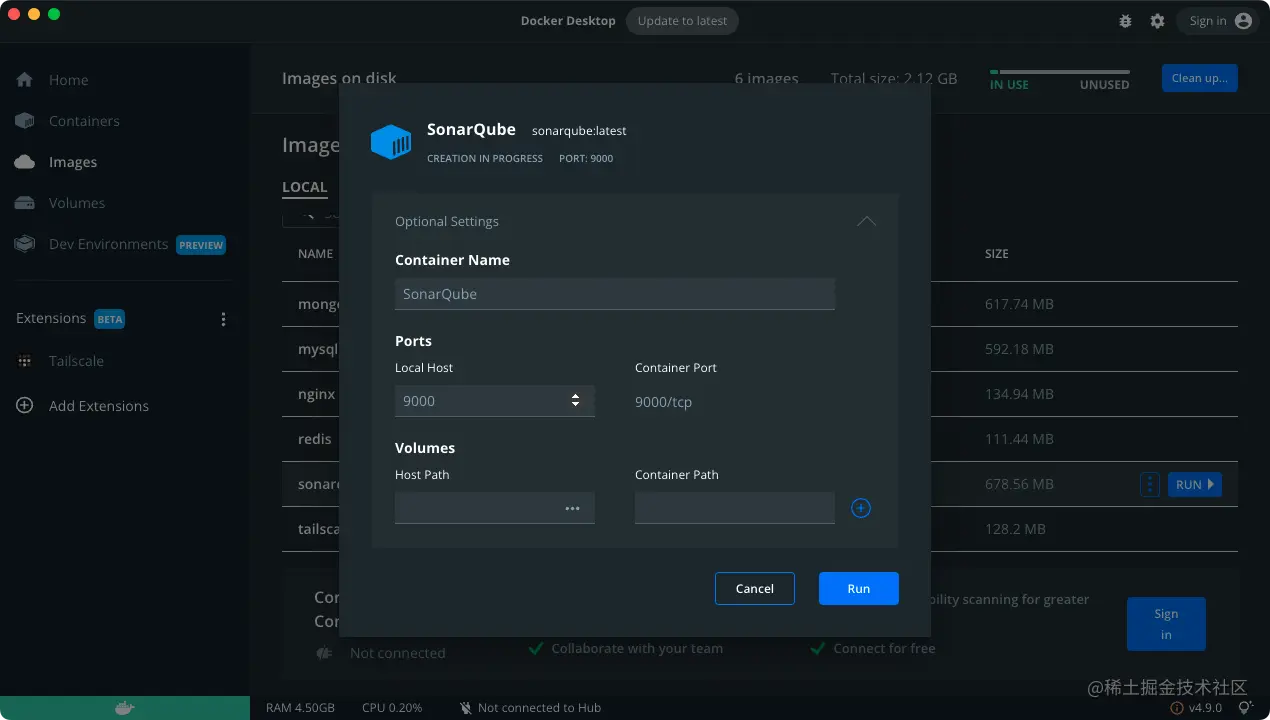The width and height of the screenshot is (1270, 720).
Task: Click the Volumes drive icon
Action: [25, 203]
